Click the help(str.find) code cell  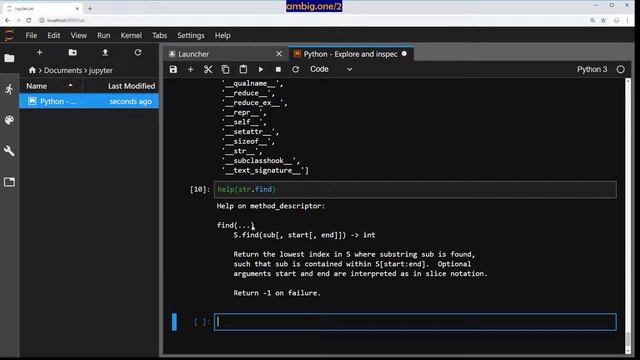coord(415,189)
